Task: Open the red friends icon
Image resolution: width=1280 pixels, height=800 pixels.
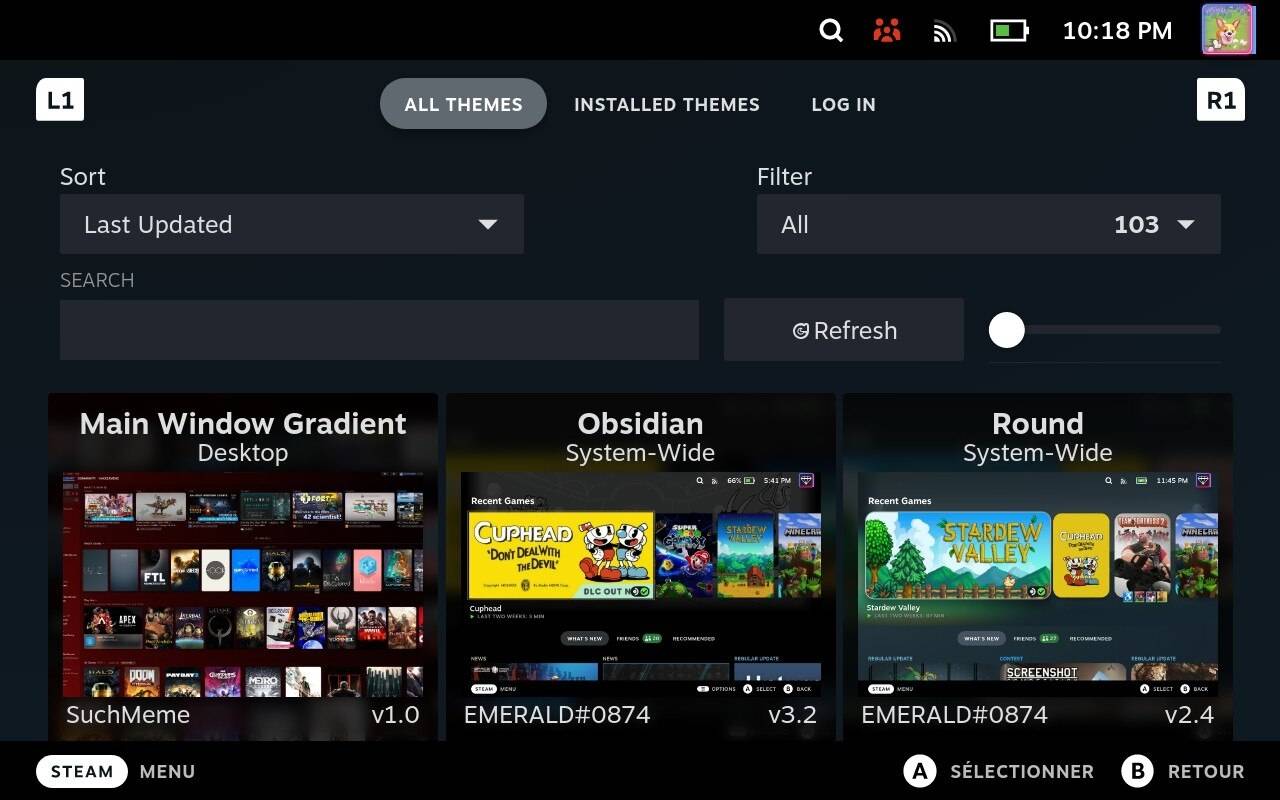Action: point(887,31)
